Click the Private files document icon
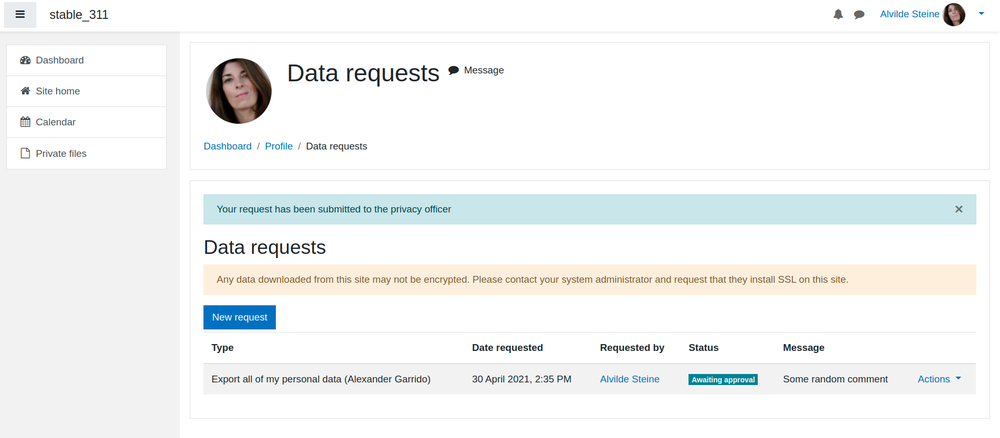The height and width of the screenshot is (438, 1000). tap(26, 153)
